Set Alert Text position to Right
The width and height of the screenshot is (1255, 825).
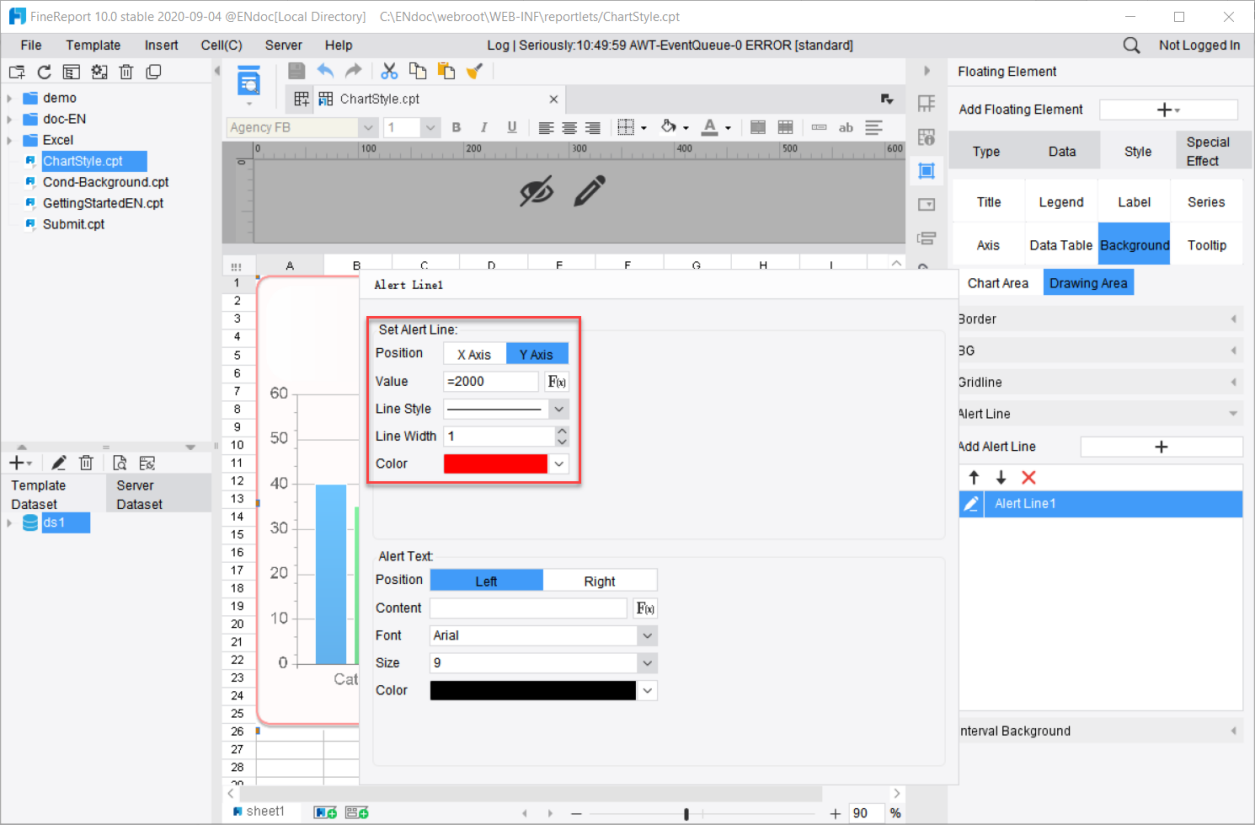click(x=600, y=580)
